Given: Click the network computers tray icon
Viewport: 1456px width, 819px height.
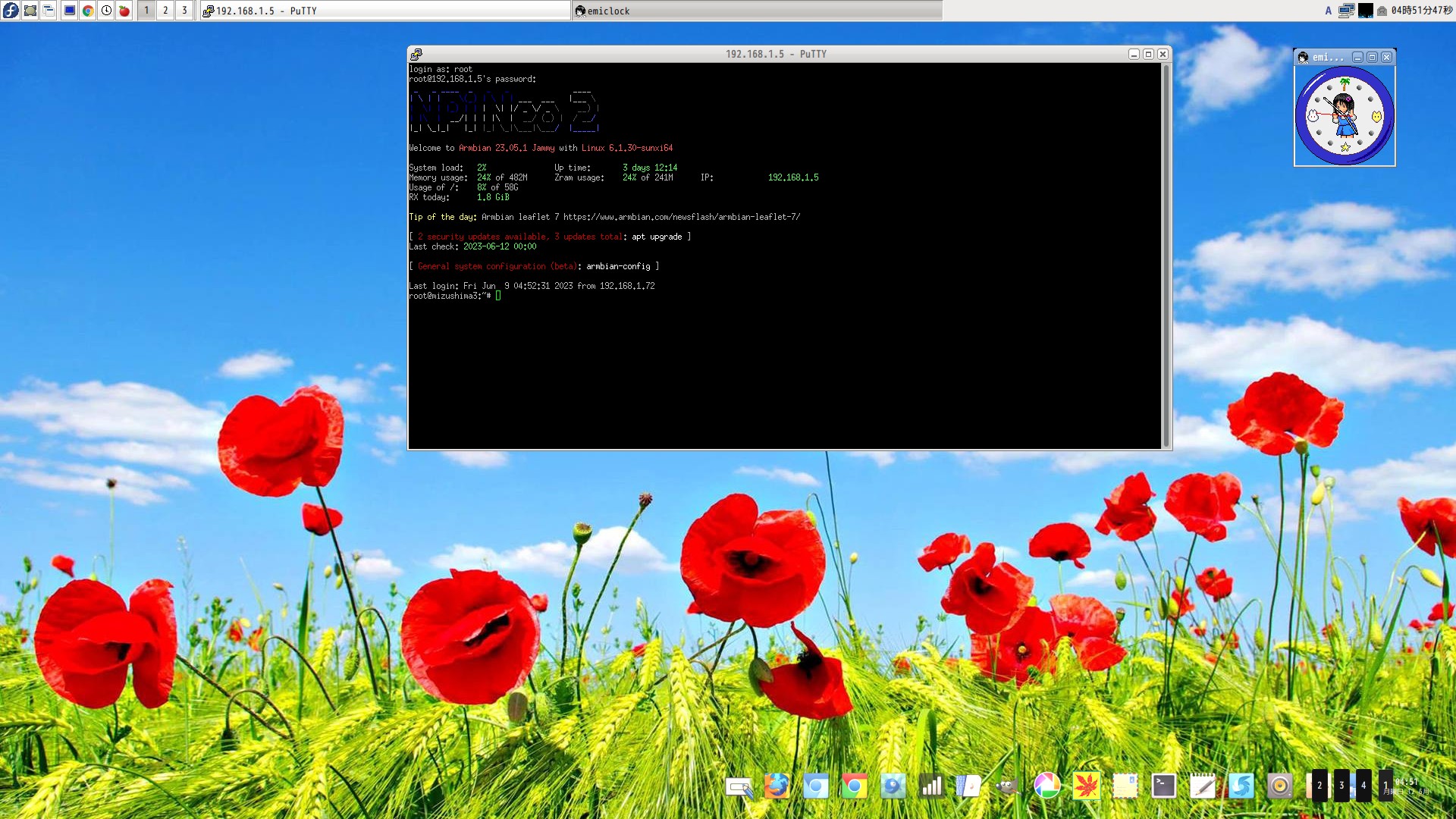Looking at the screenshot, I should point(1346,10).
